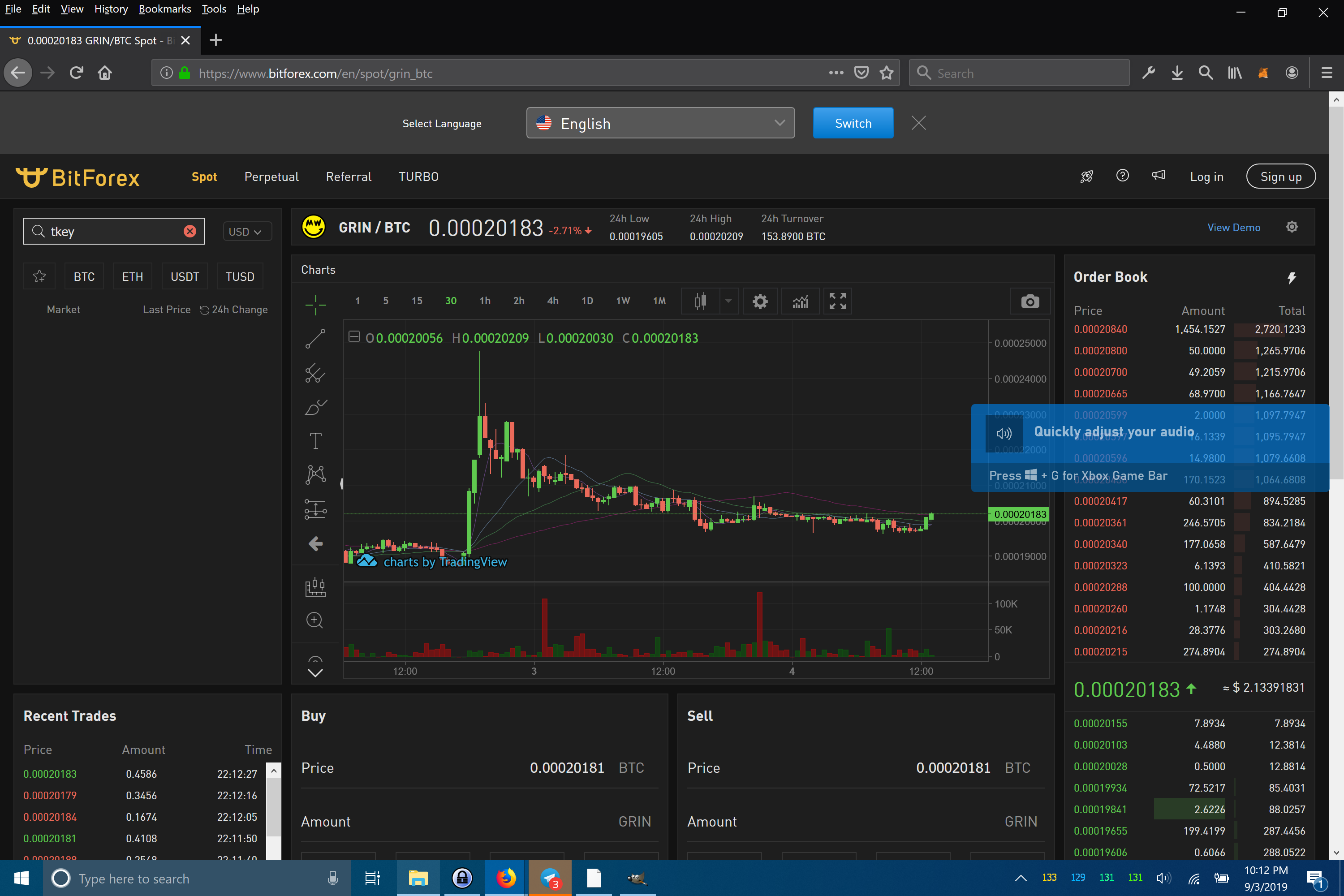Select the zoom in tool in chart

(315, 620)
